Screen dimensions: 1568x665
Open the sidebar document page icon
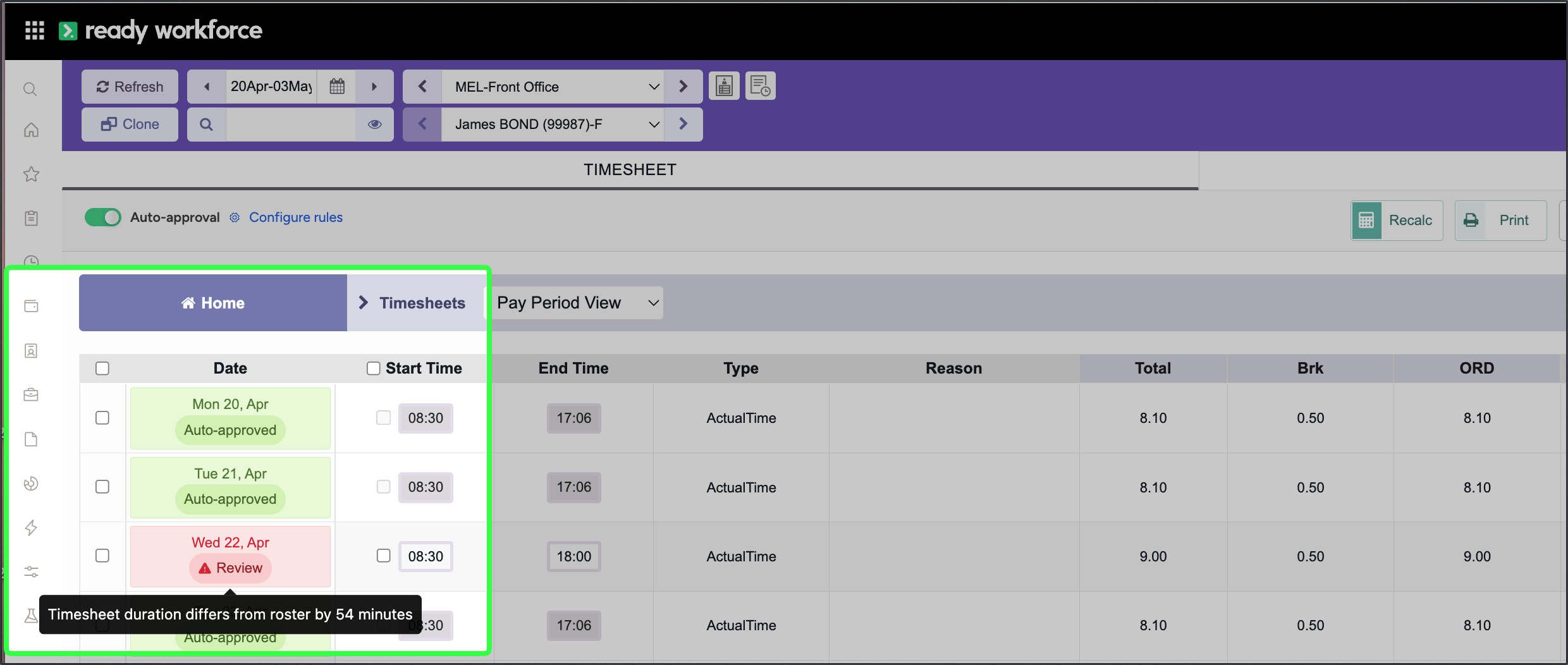coord(31,439)
